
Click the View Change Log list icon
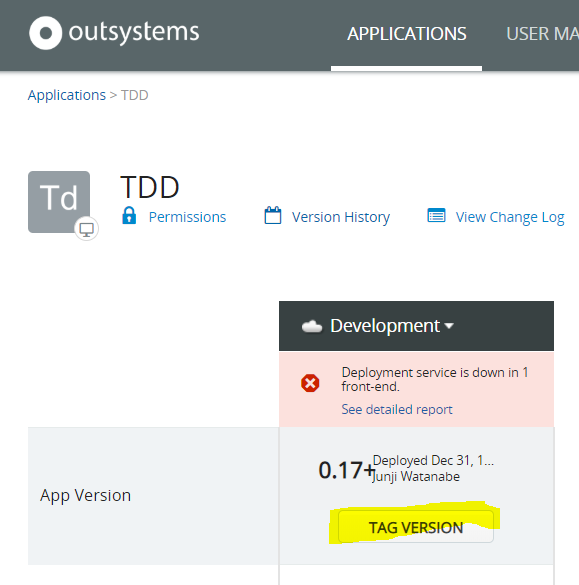436,215
